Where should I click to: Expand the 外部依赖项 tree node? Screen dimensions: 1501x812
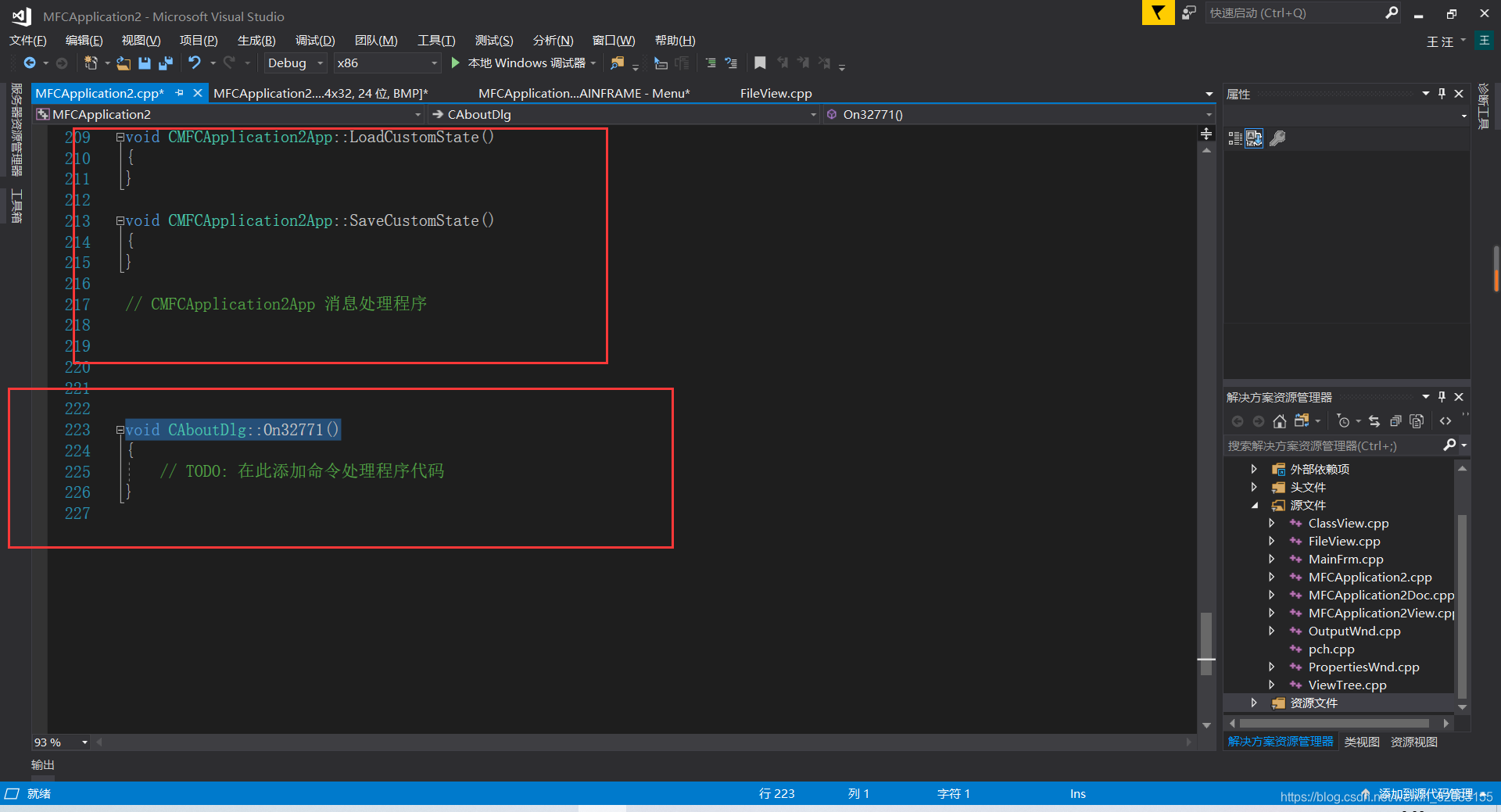tap(1254, 469)
